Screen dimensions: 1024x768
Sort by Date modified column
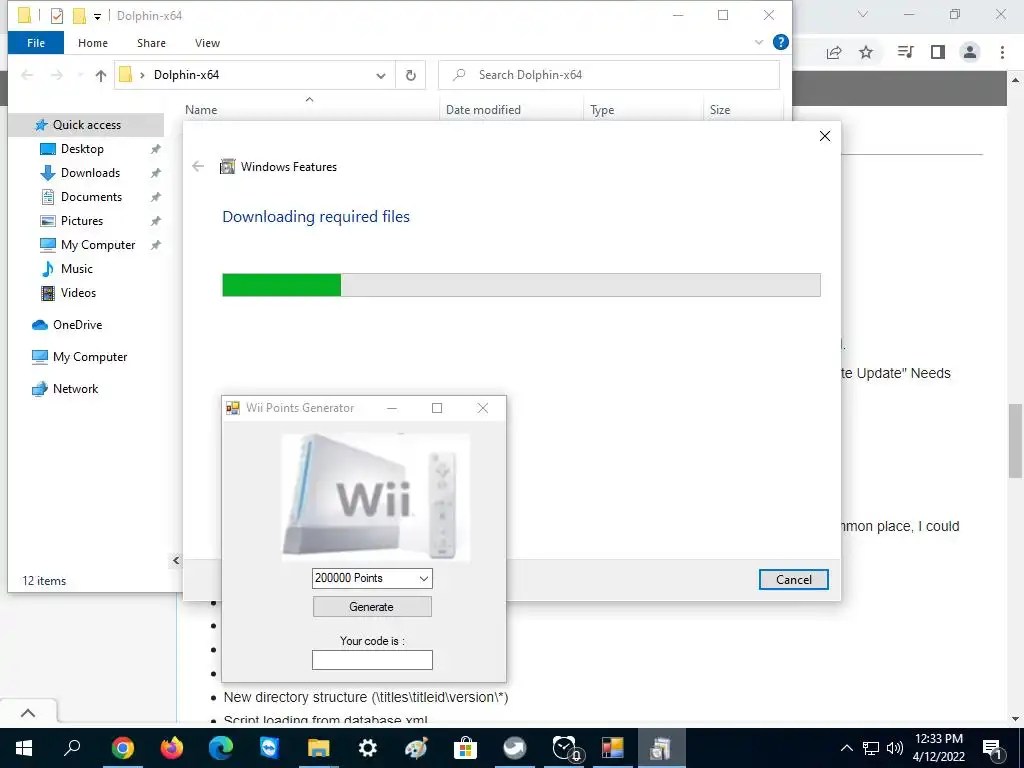(483, 110)
